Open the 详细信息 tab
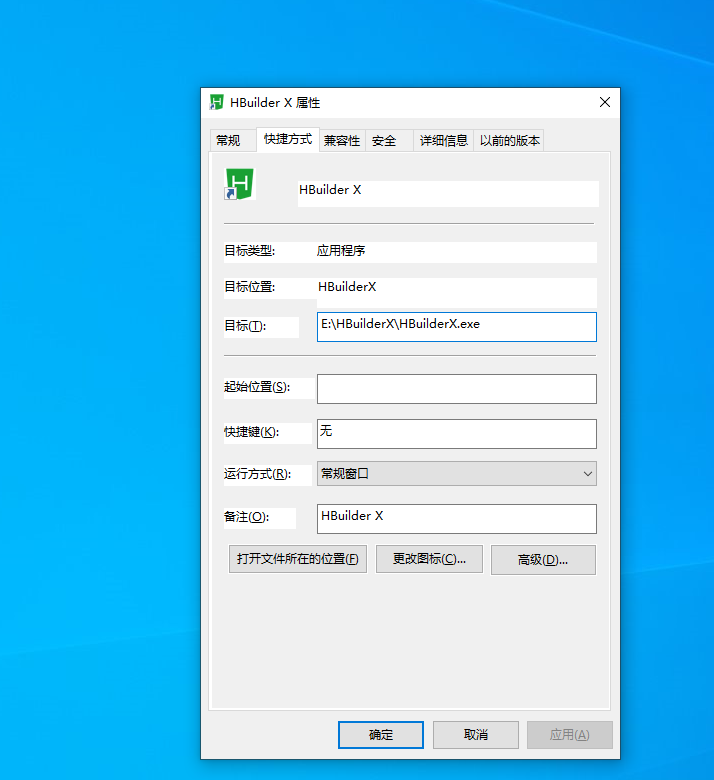This screenshot has height=780, width=714. coord(443,141)
